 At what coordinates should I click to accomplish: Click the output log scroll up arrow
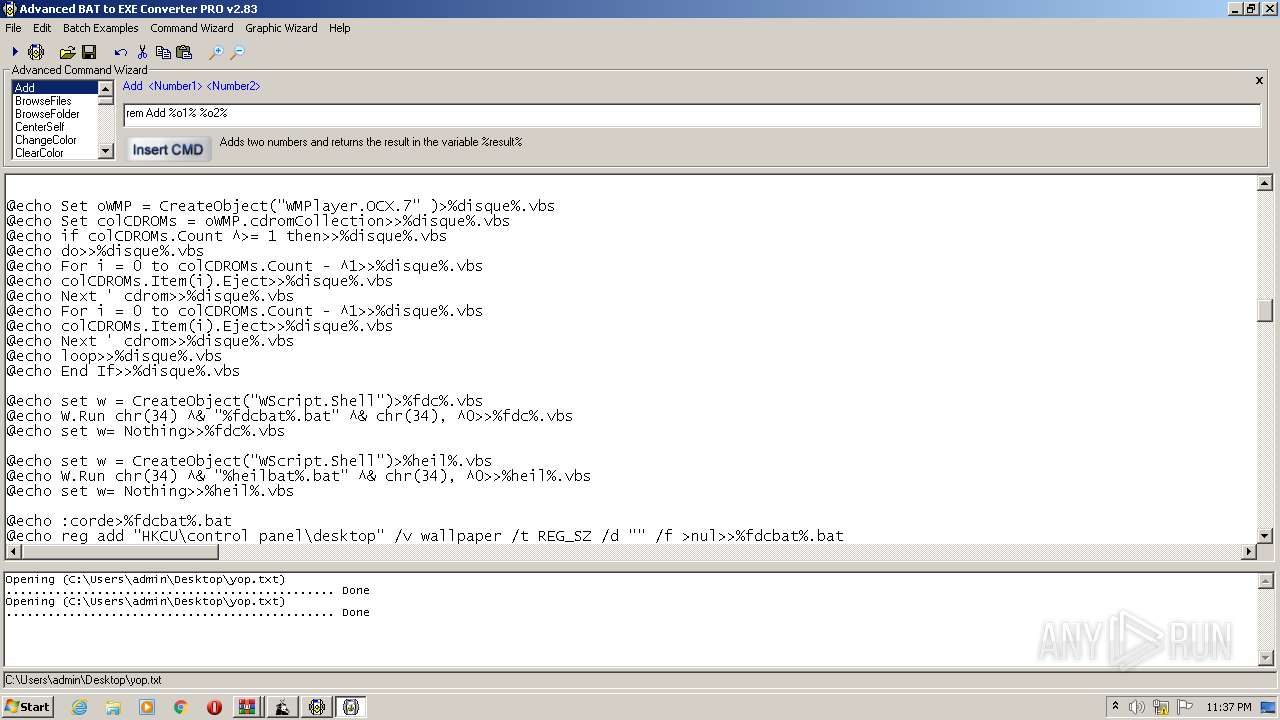[1264, 581]
